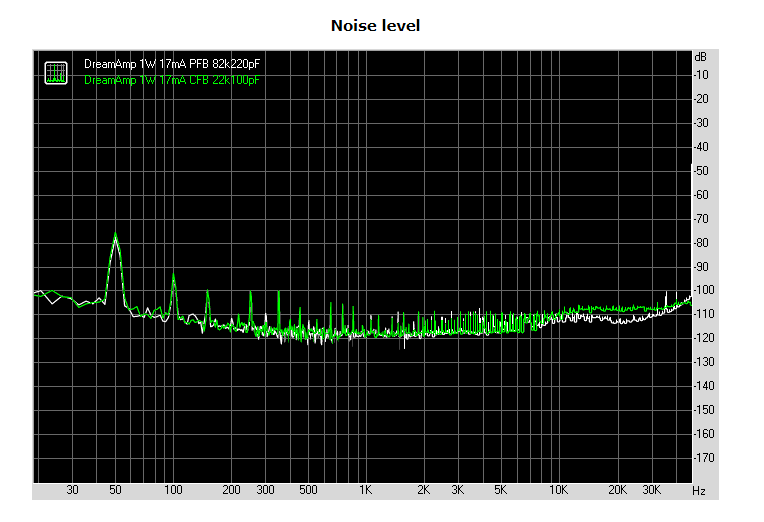Click the 100 Hz harmonic peak on plot

pyautogui.click(x=173, y=276)
